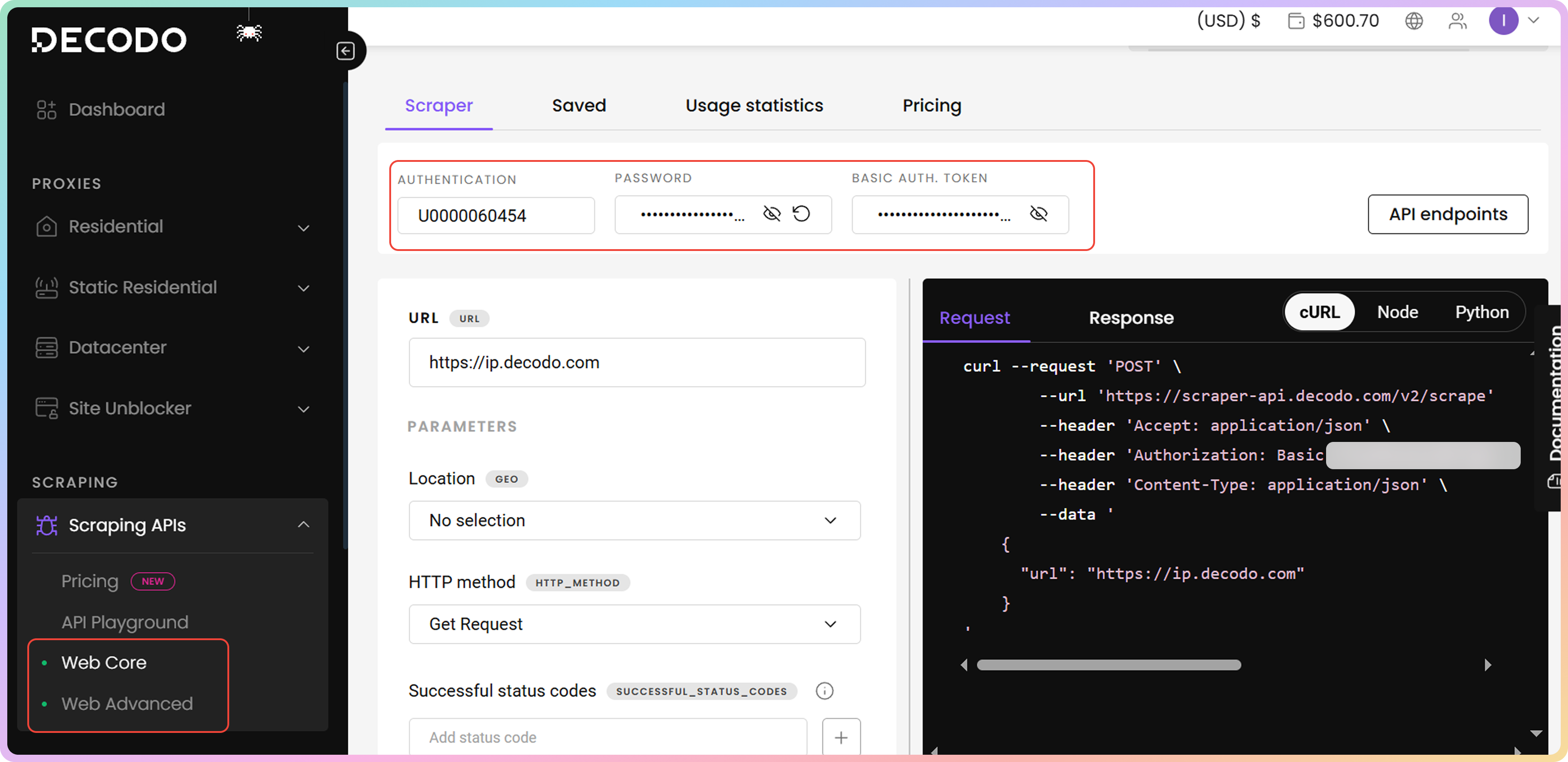Open the Web Advanced sidebar link

click(126, 703)
